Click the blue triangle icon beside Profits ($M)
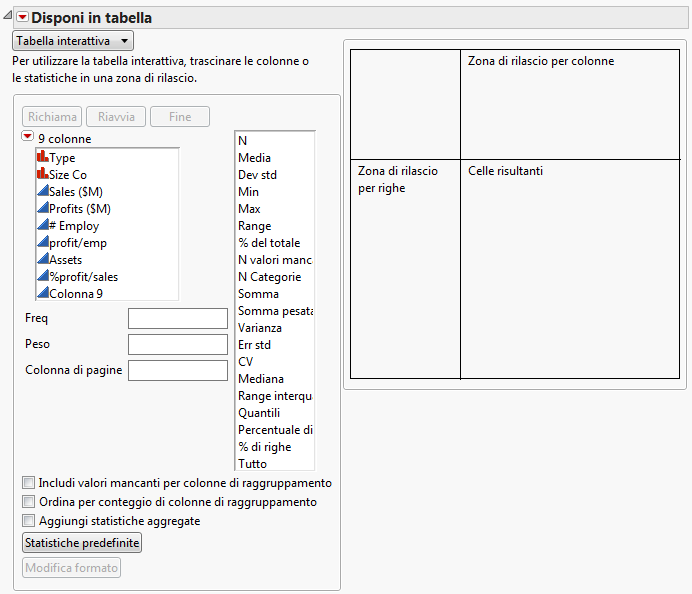Image resolution: width=692 pixels, height=594 pixels. tap(42, 208)
